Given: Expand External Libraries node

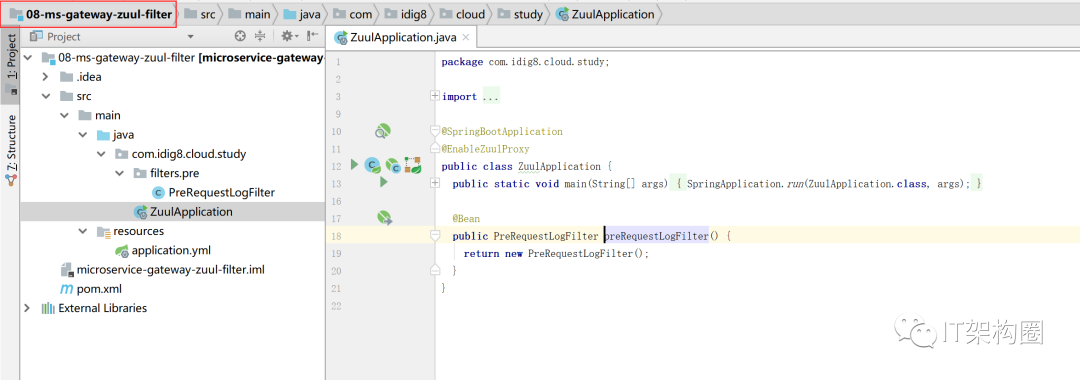Looking at the screenshot, I should (x=28, y=308).
